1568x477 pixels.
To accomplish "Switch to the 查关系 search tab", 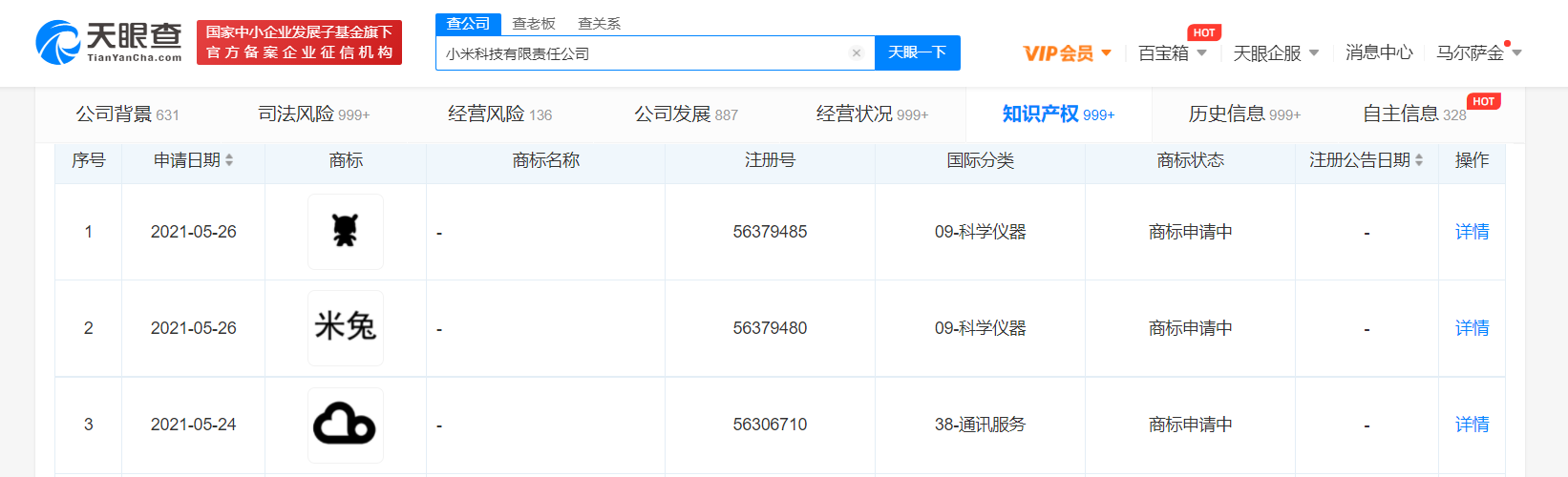I will coord(600,23).
